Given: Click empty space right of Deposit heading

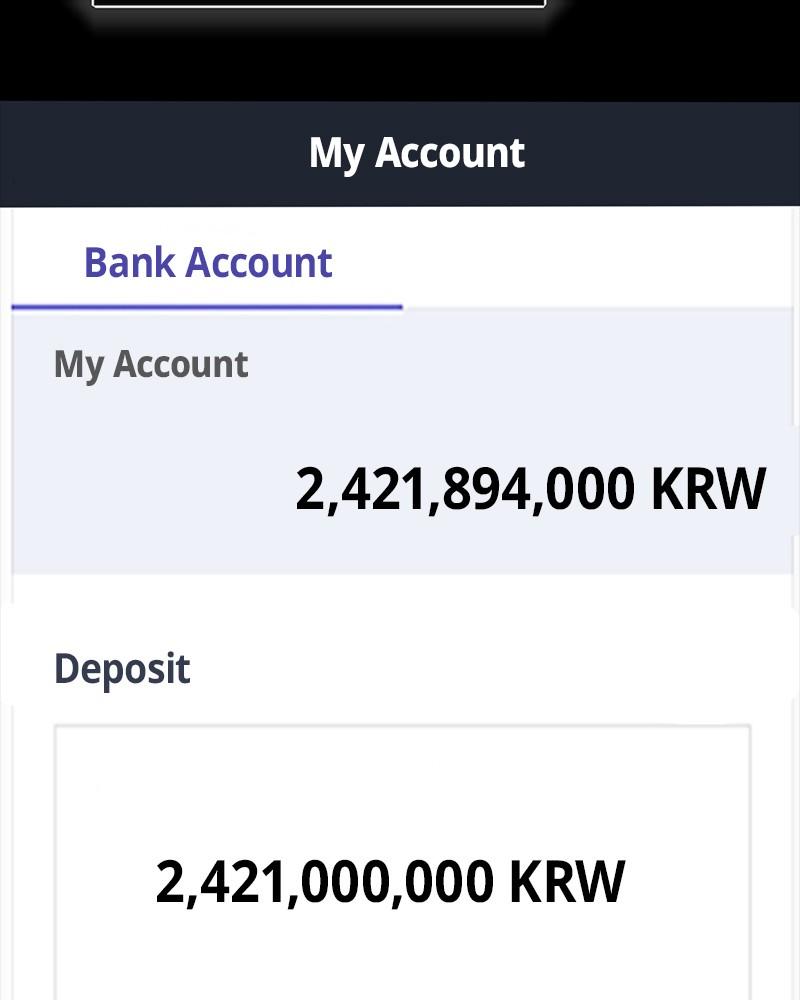Looking at the screenshot, I should pos(480,669).
